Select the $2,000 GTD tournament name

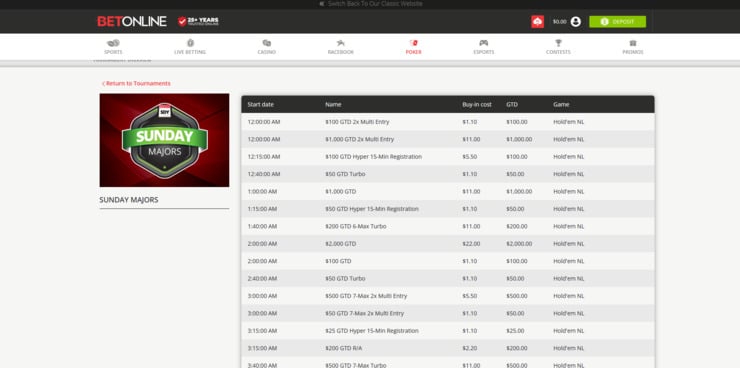[341, 244]
